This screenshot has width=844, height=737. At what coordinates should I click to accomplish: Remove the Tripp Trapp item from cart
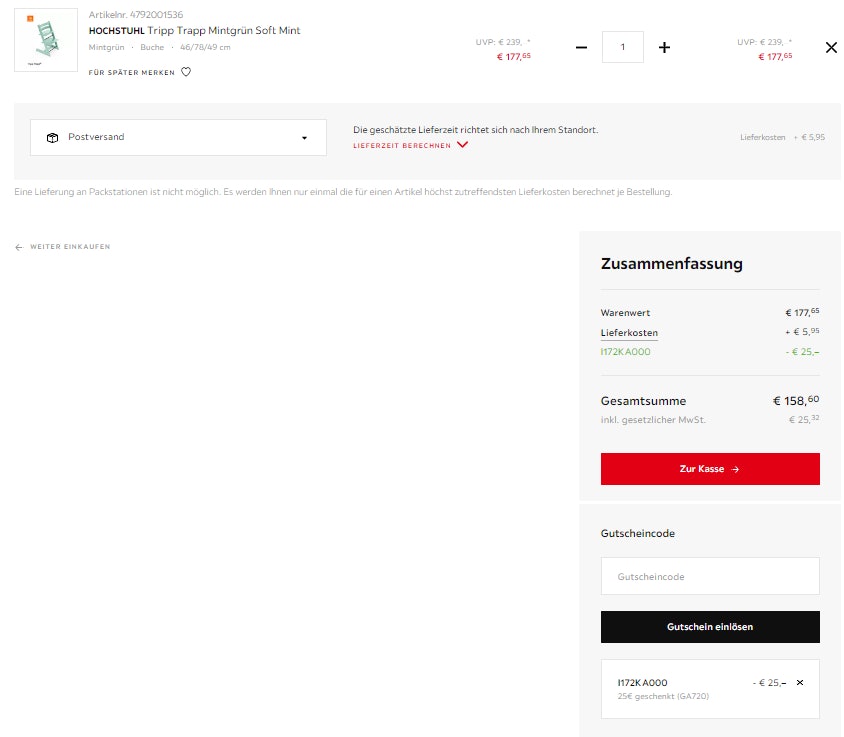coord(831,47)
